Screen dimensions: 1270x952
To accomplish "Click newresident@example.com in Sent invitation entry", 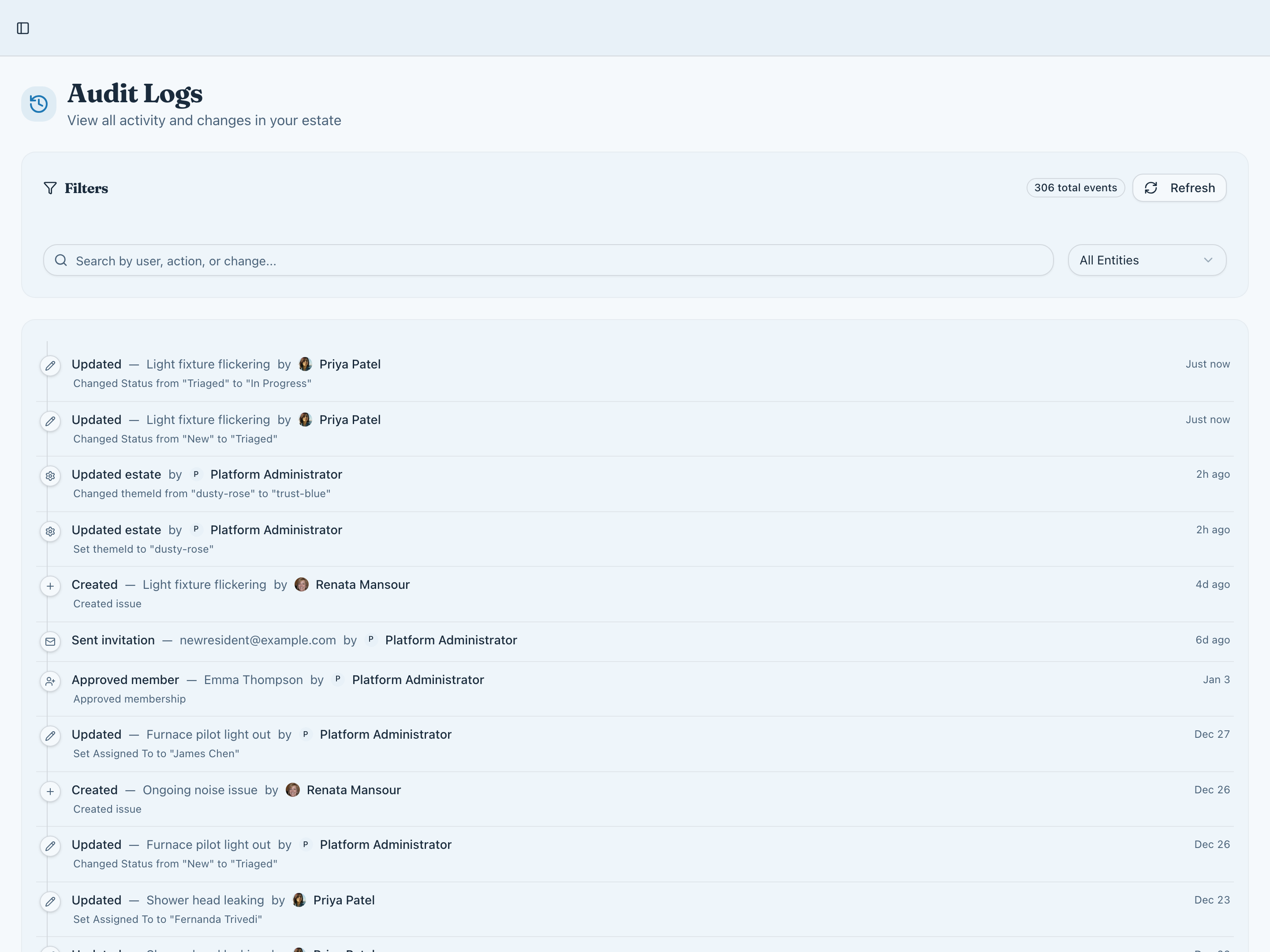I will [257, 640].
